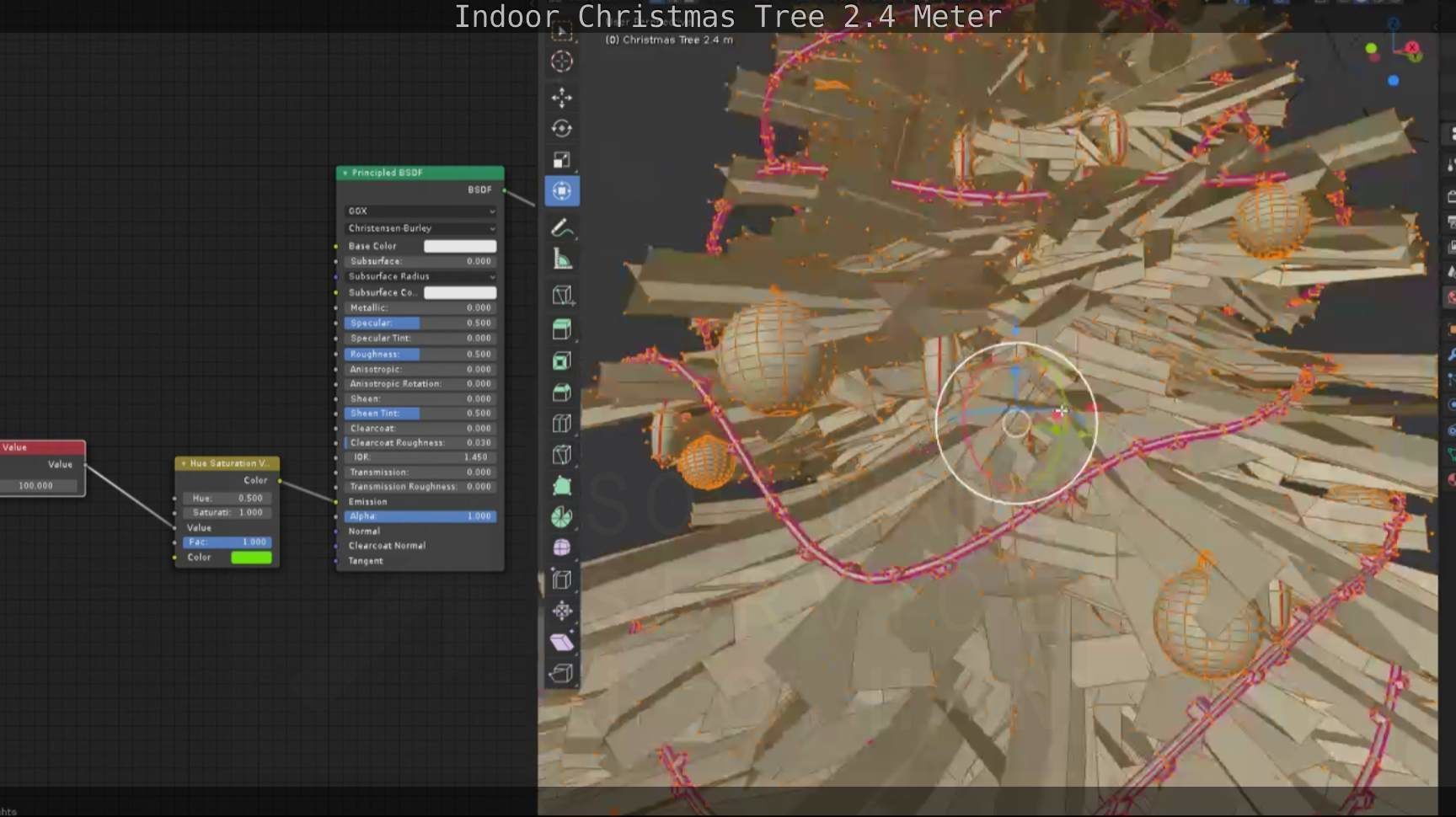Select the Principled BSDF node header

[x=420, y=173]
